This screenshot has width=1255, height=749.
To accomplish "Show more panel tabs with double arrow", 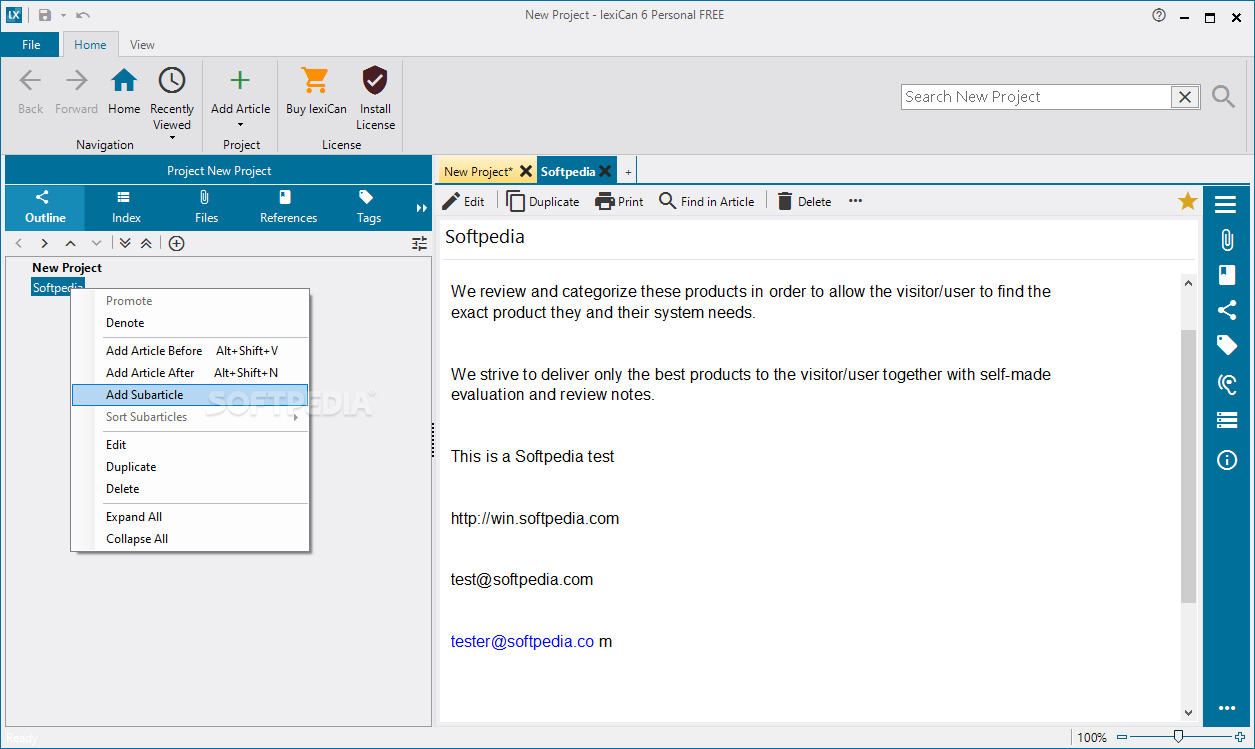I will 421,208.
